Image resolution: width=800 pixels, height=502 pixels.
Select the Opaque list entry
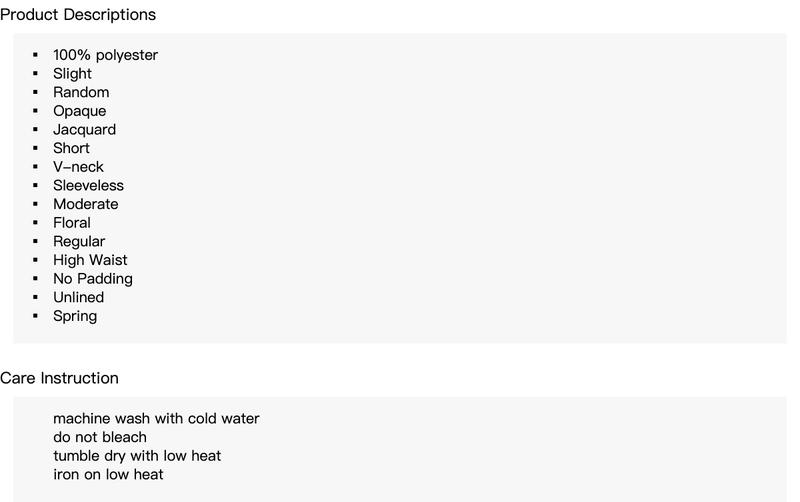80,111
